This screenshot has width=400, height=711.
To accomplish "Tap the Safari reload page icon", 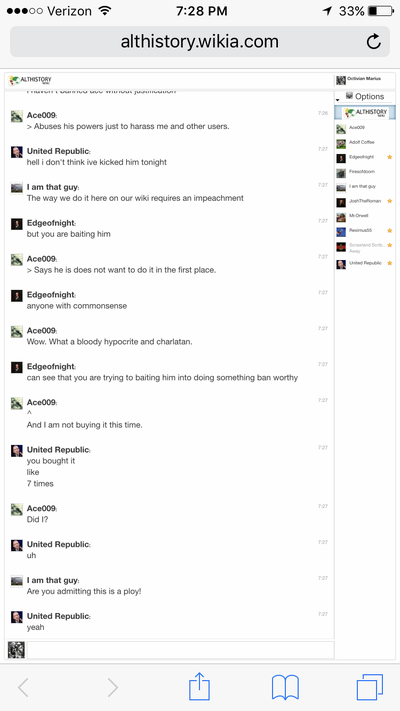I will tap(373, 42).
